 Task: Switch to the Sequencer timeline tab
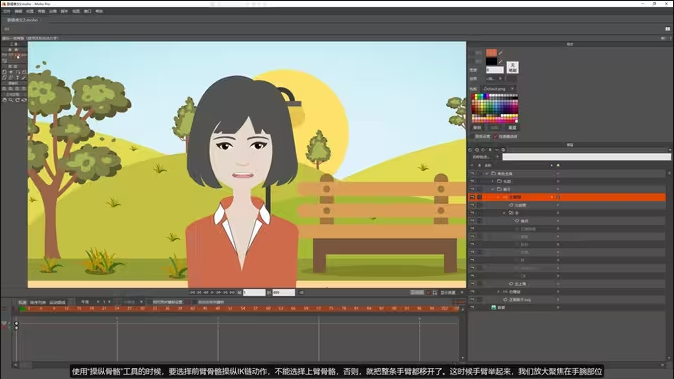pyautogui.click(x=38, y=303)
